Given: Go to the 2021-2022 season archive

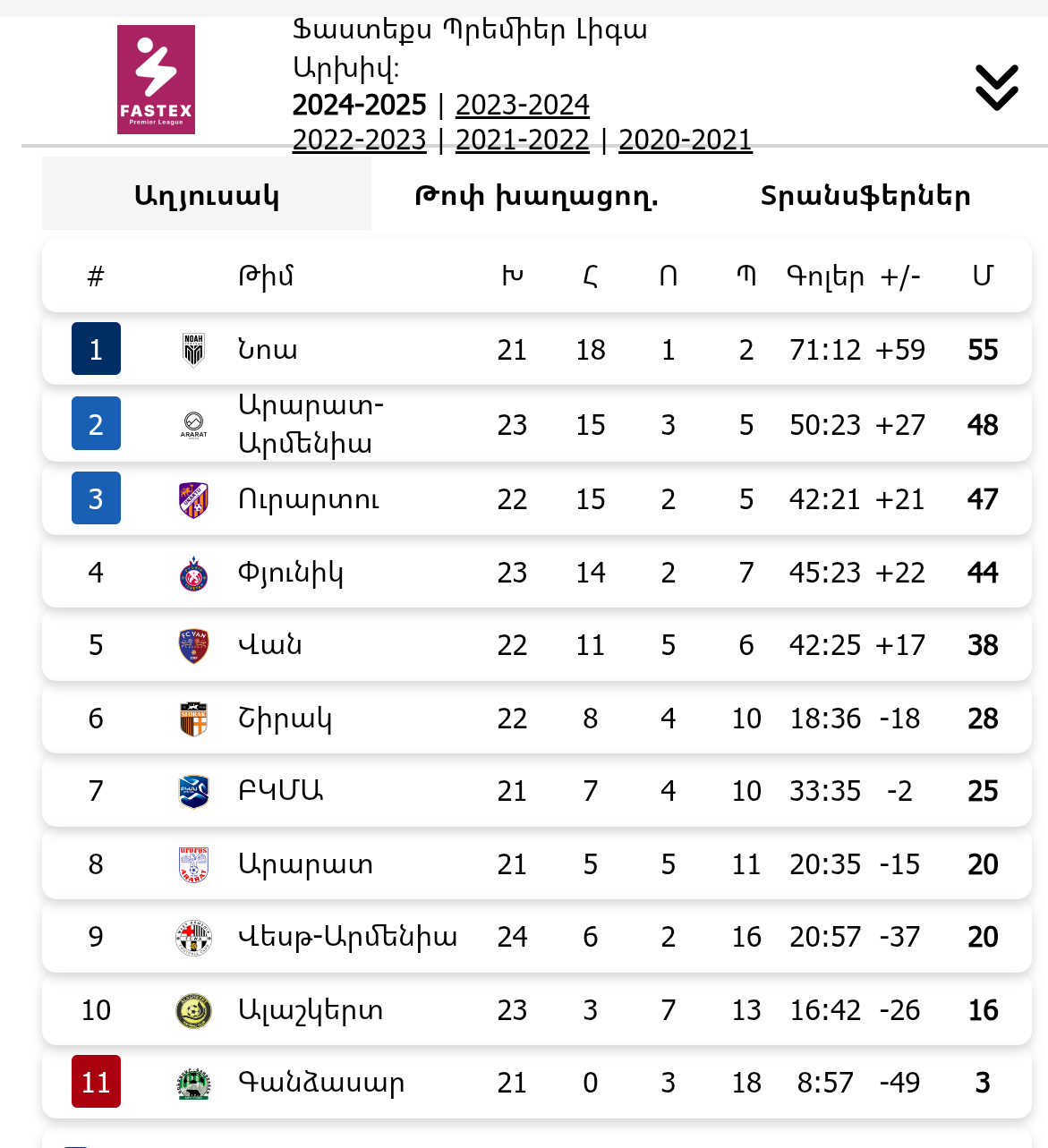Looking at the screenshot, I should tap(523, 140).
